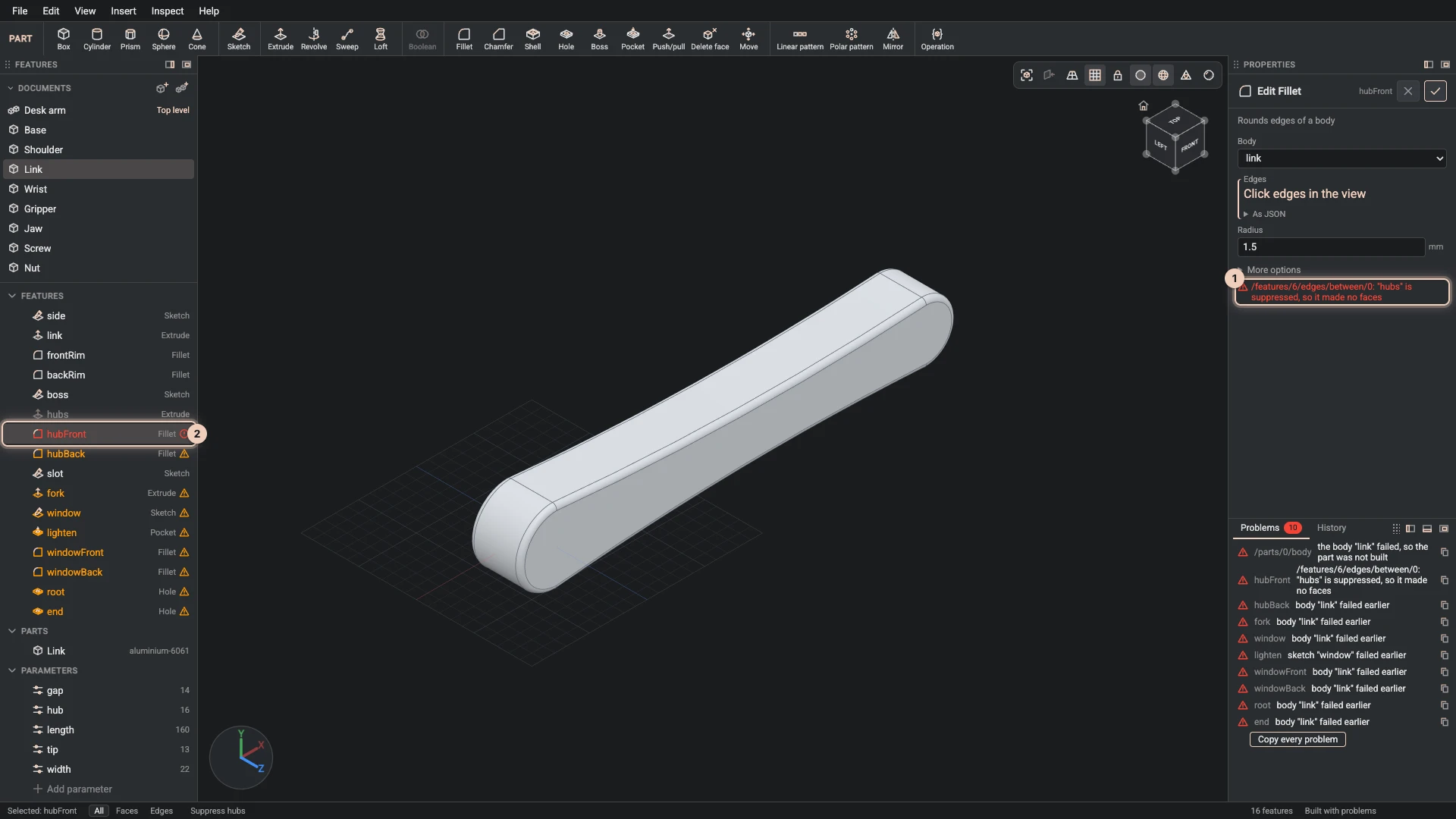Open the Body dropdown showing link
The height and width of the screenshot is (819, 1456).
pos(1341,158)
